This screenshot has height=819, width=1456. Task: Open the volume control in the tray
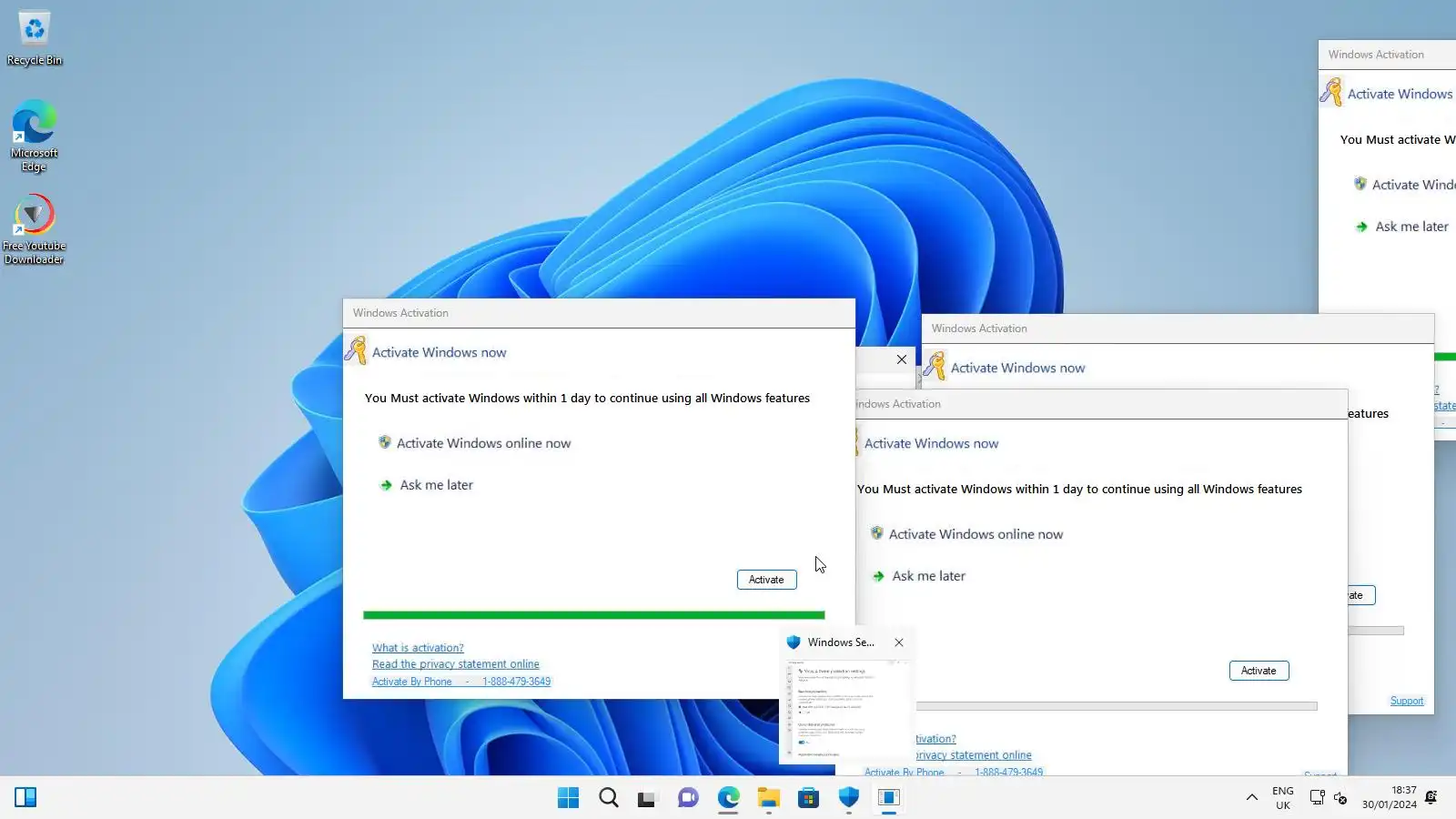tap(1340, 798)
